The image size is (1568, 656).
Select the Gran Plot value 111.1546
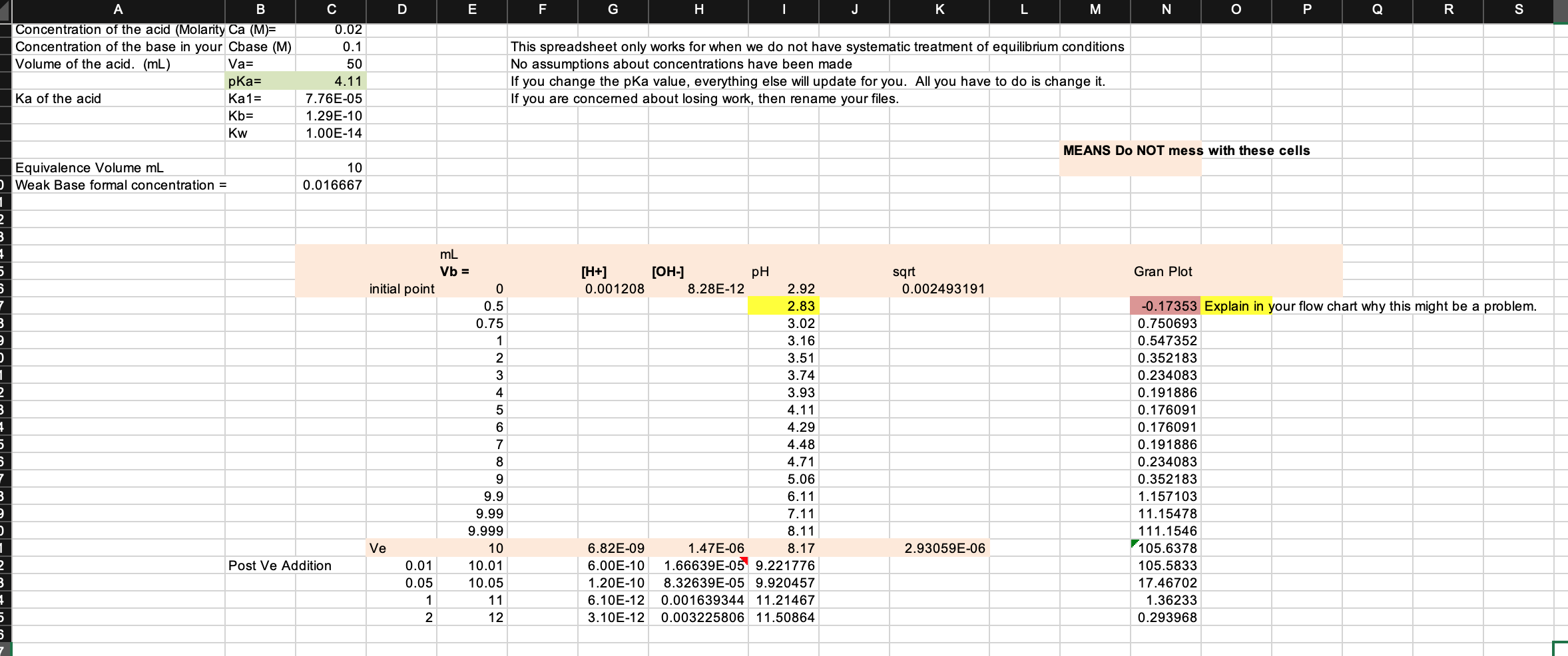[x=1166, y=531]
